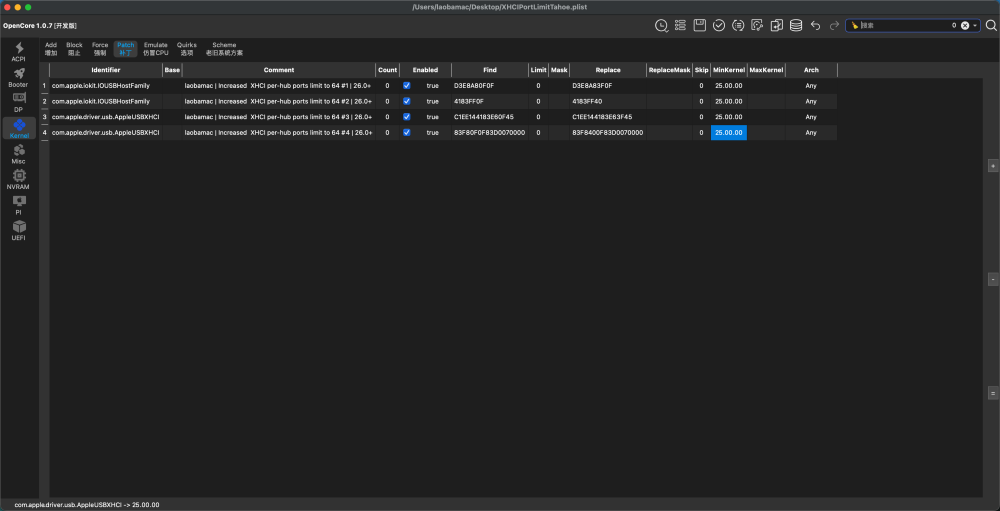This screenshot has height=511, width=1000.
Task: Select Find cell 4183FF0F
Action: [490, 101]
